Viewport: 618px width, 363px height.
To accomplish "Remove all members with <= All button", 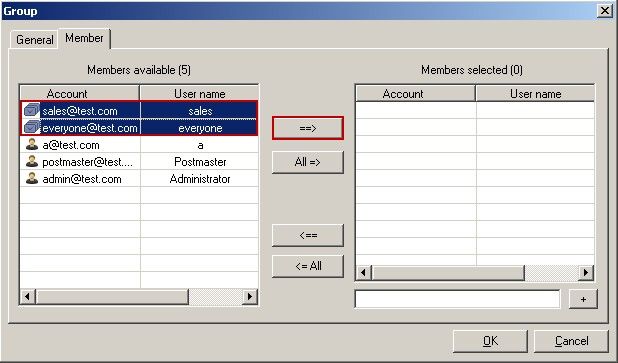I will [308, 266].
